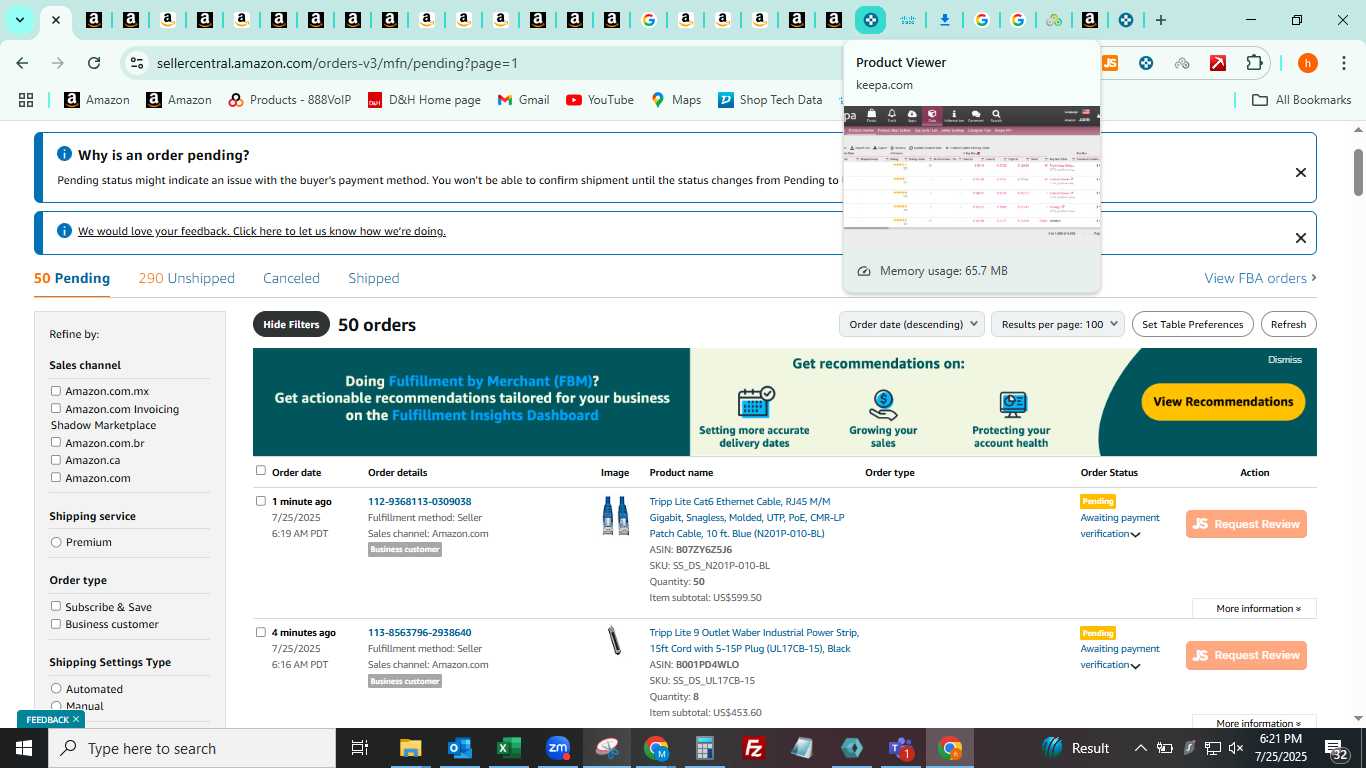Open the Snipping Tool taskbar icon

click(607, 748)
